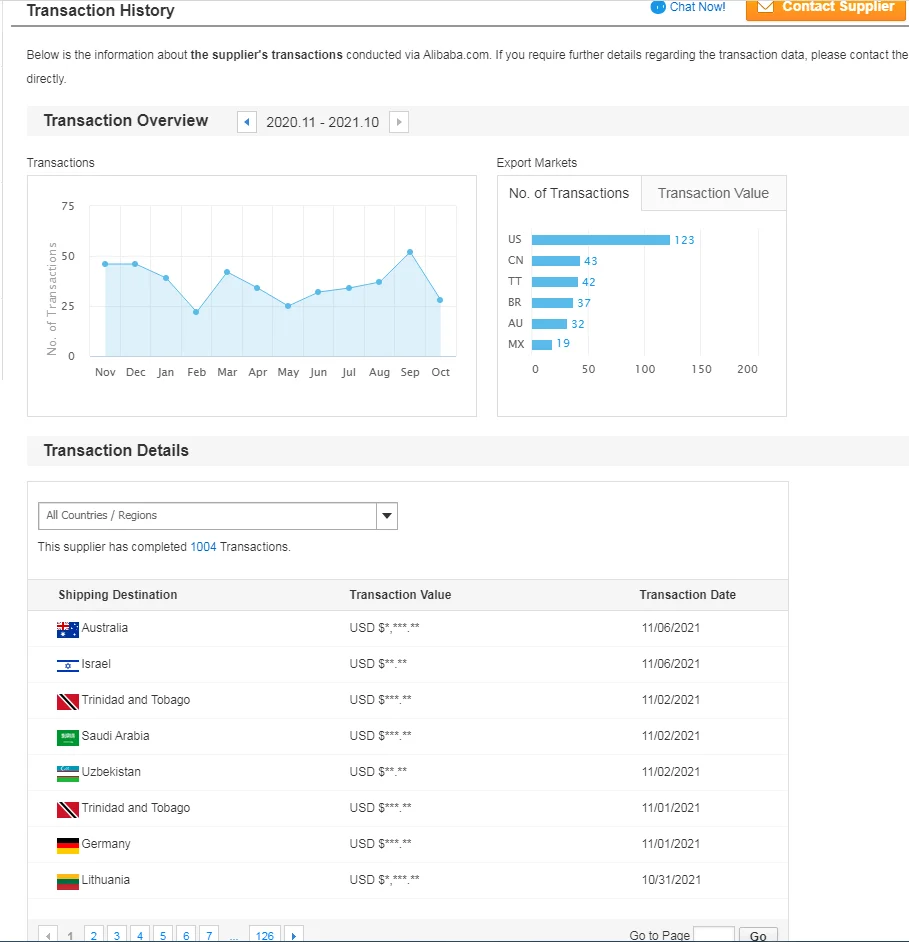Open the 1004 transactions link

pos(203,547)
